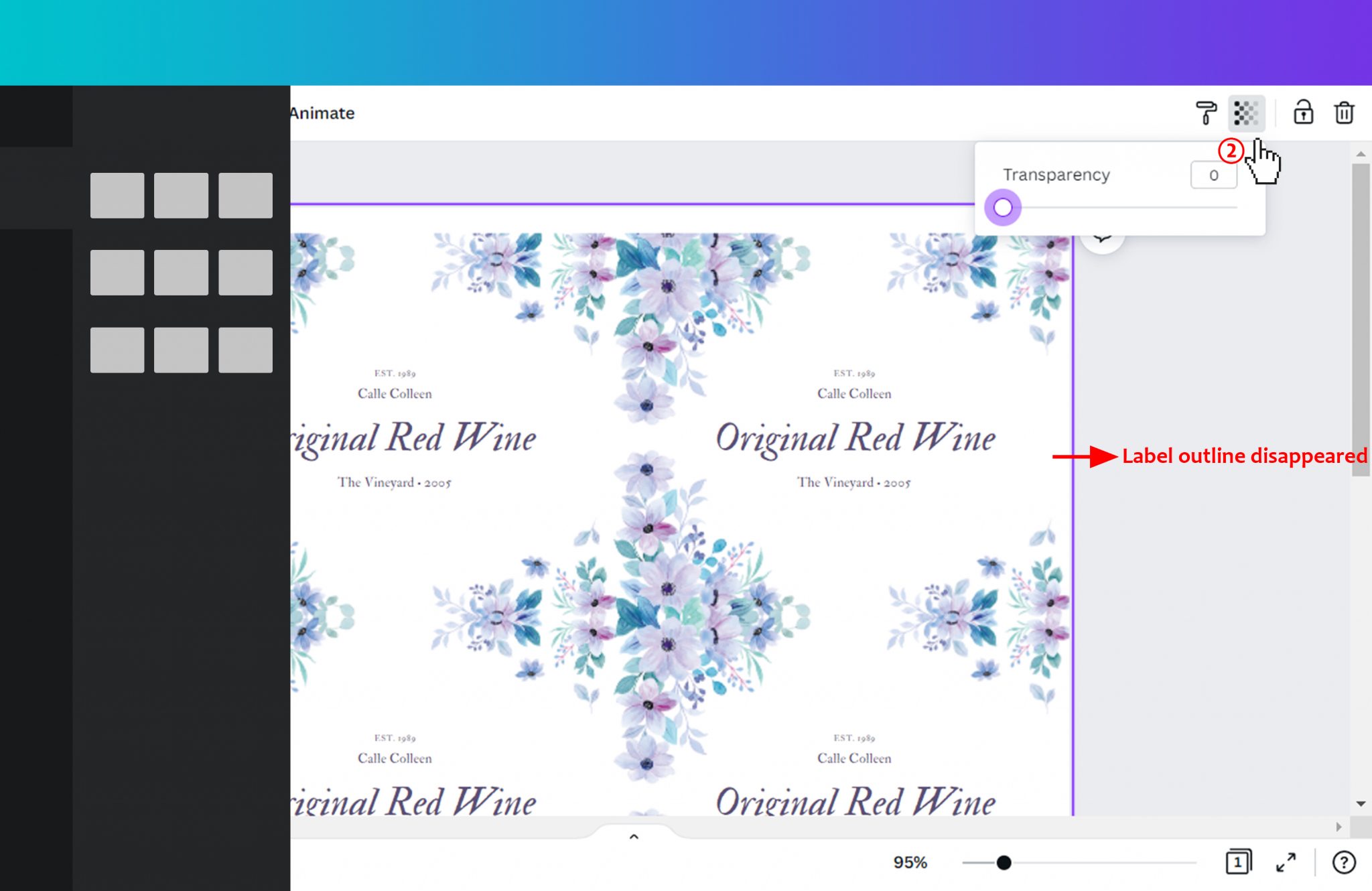The image size is (1372, 891).
Task: Open the Transparency checkerboard tool
Action: coord(1246,113)
